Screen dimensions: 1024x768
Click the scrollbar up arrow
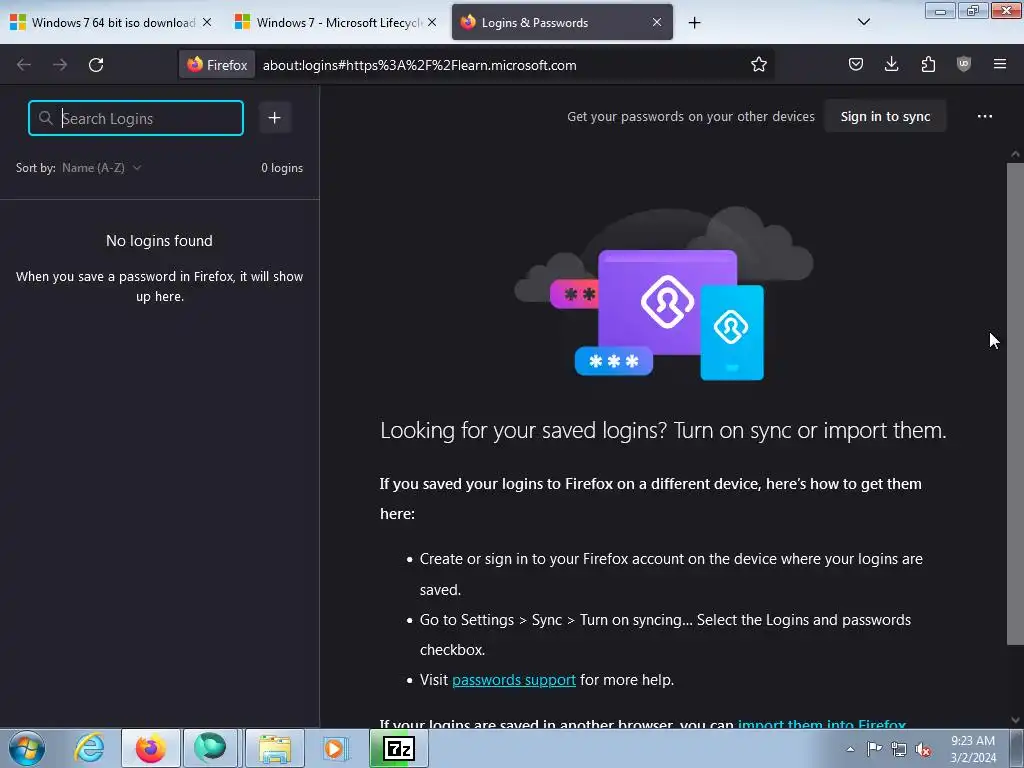pos(1015,155)
